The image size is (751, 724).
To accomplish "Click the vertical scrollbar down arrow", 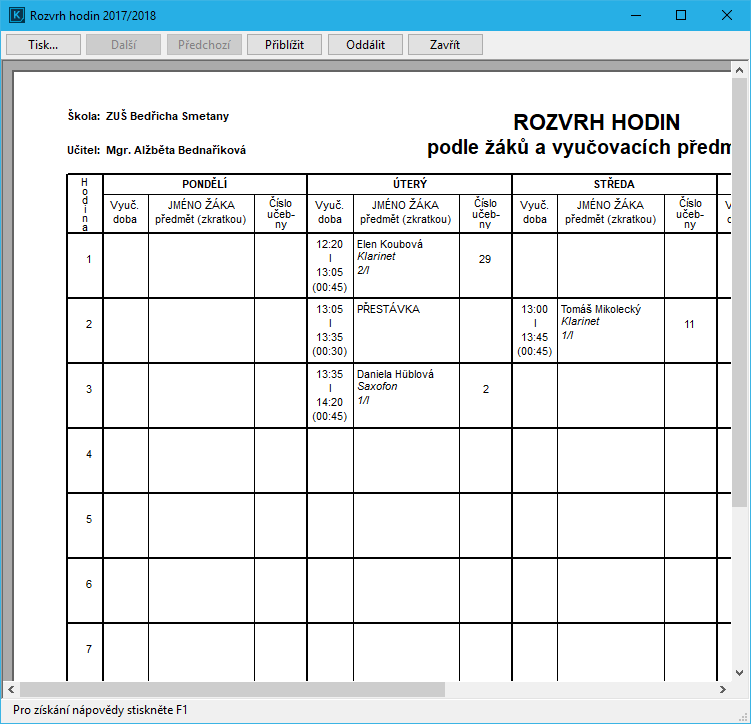I will 740,672.
